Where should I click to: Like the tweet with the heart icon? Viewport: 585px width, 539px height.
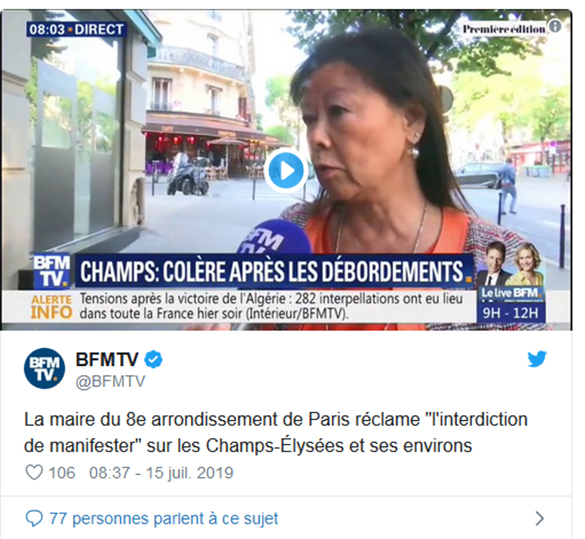coord(34,473)
